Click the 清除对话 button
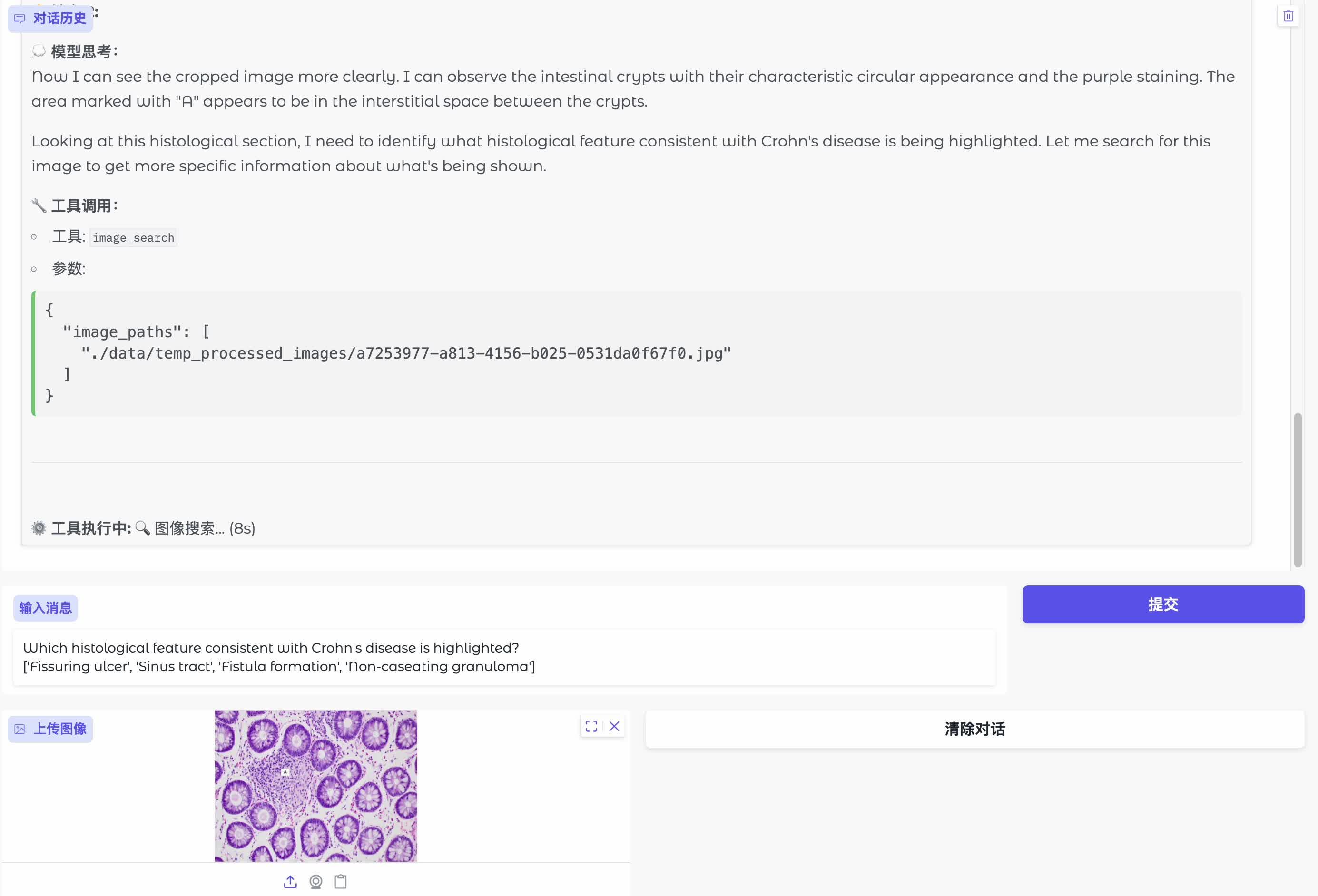This screenshot has width=1318, height=896. point(974,729)
